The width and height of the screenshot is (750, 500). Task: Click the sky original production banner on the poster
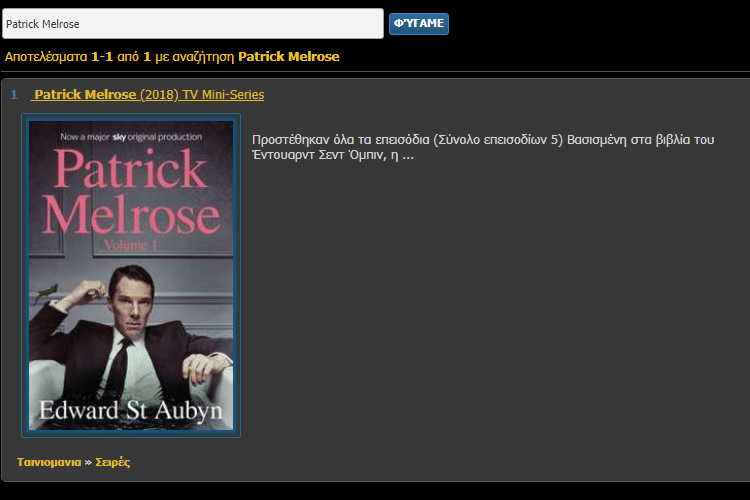pos(131,137)
